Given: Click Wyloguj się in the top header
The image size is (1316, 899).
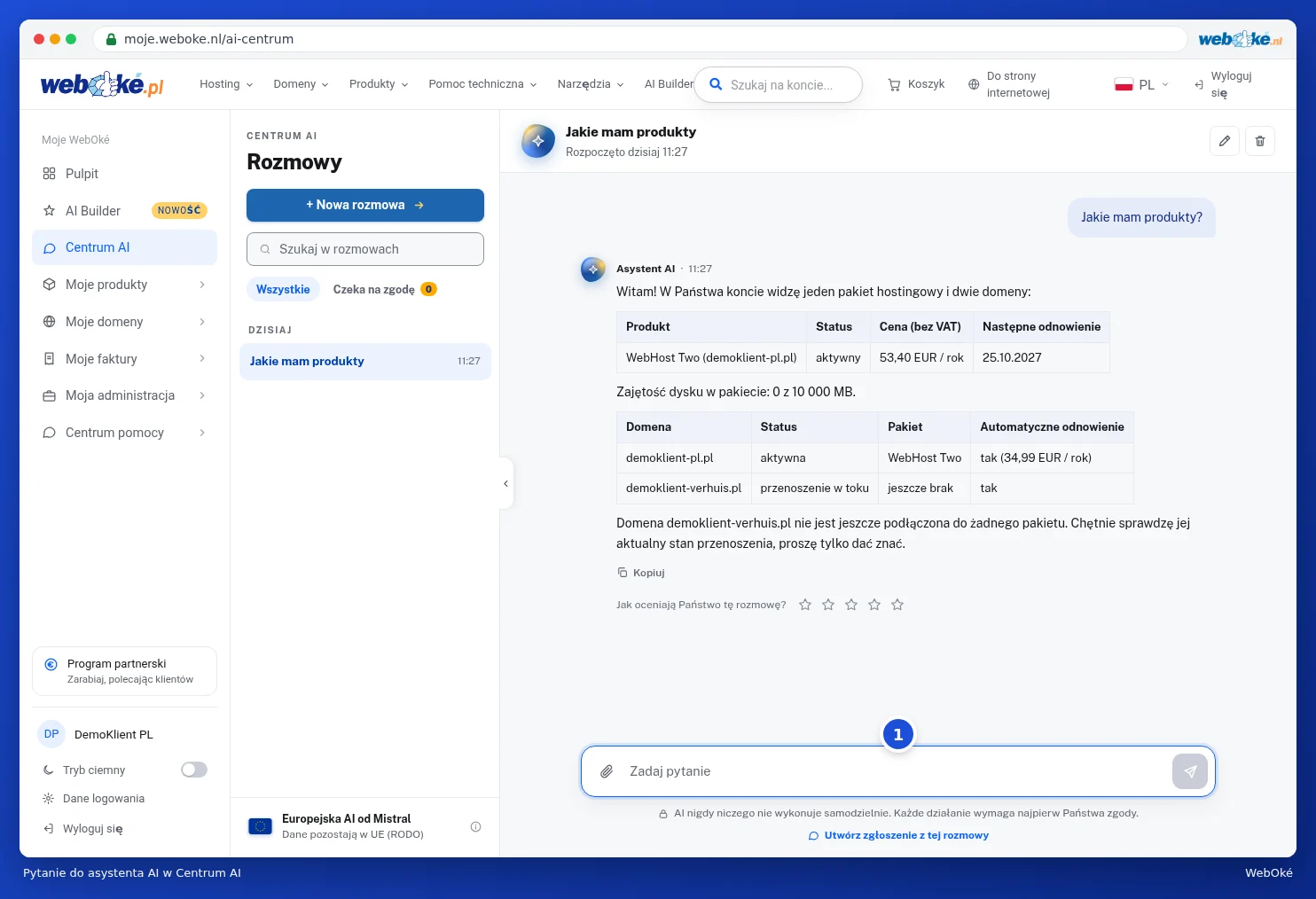Looking at the screenshot, I should (x=1223, y=84).
